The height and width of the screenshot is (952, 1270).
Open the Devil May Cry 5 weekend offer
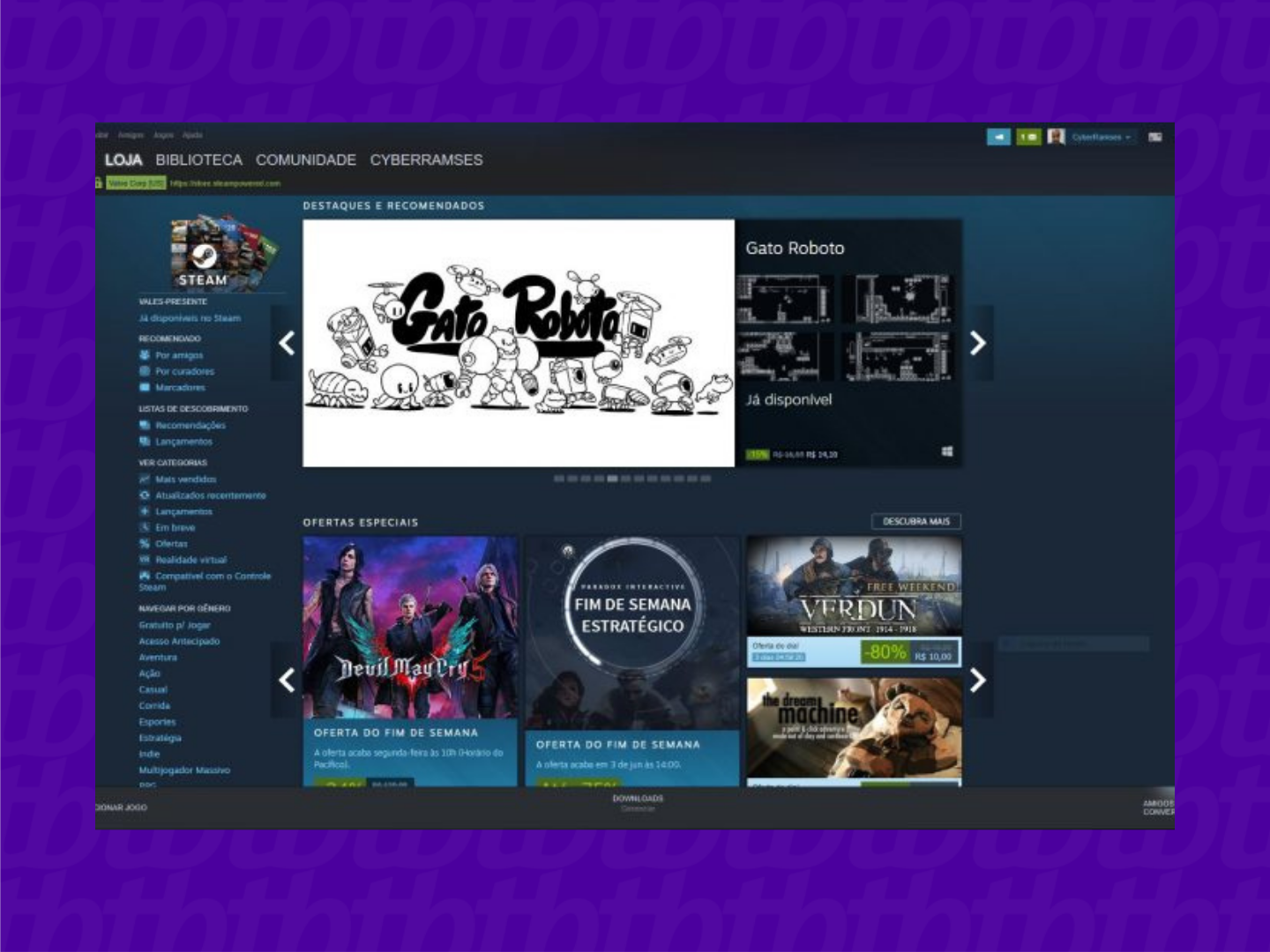[410, 661]
